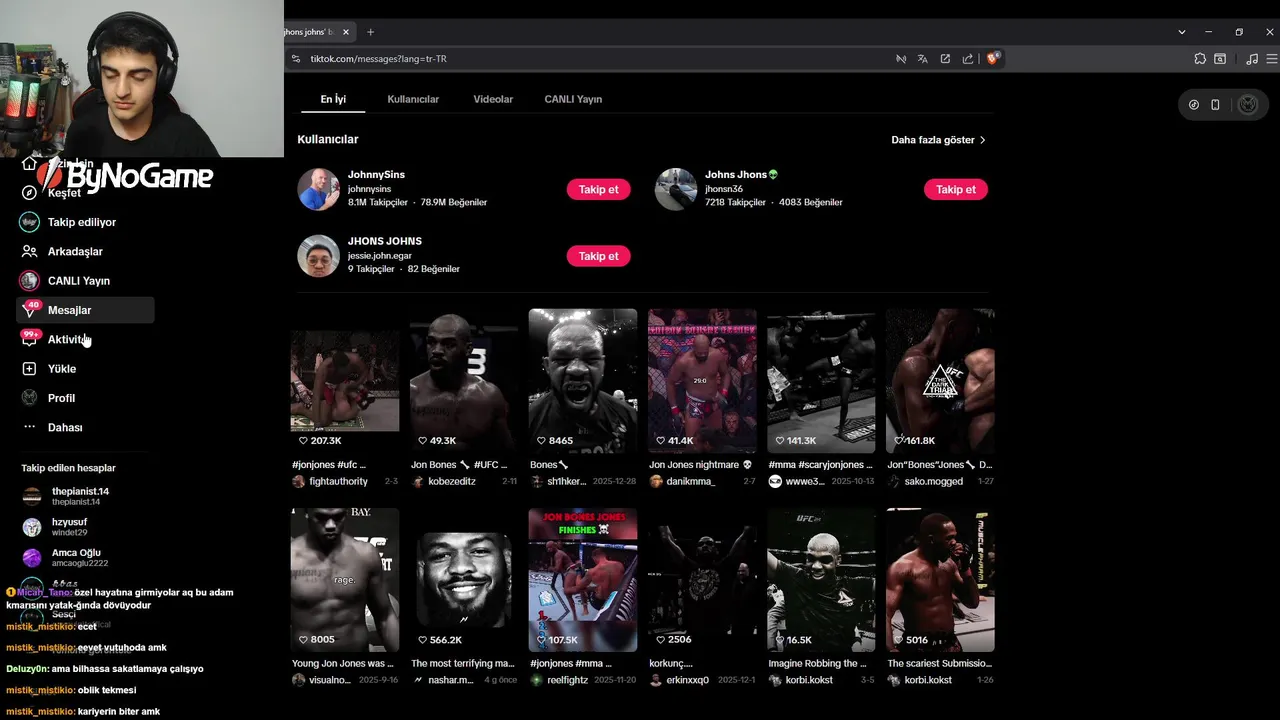Screen dimensions: 1280x720
Task: Open Brave Shields lion icon
Action: 993,59
